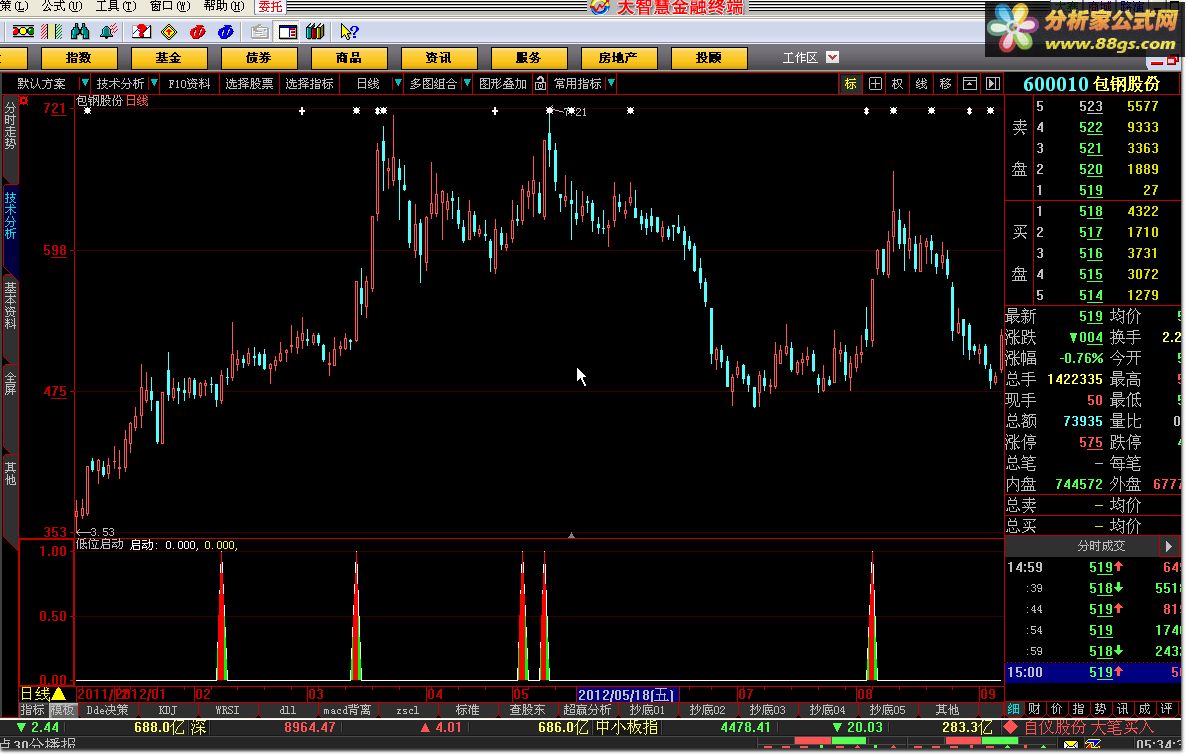This screenshot has height=755, width=1187.
Task: Click the 线 drawing line icon
Action: coord(921,83)
